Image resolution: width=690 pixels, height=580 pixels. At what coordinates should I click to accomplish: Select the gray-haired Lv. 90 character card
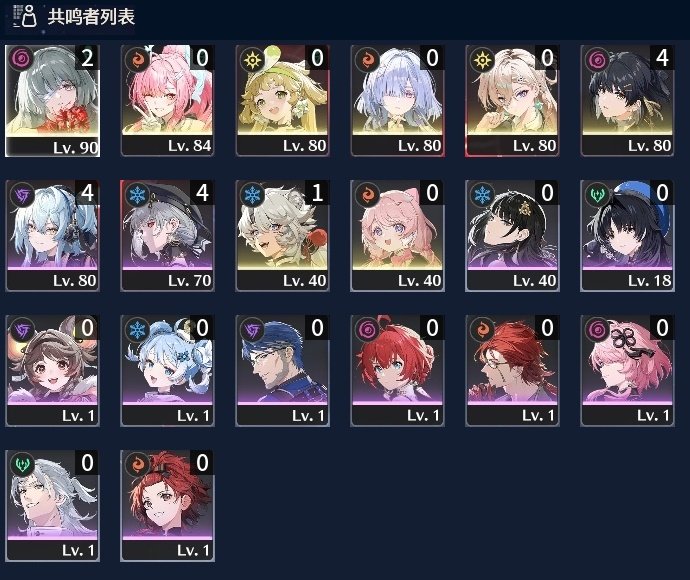[x=52, y=101]
